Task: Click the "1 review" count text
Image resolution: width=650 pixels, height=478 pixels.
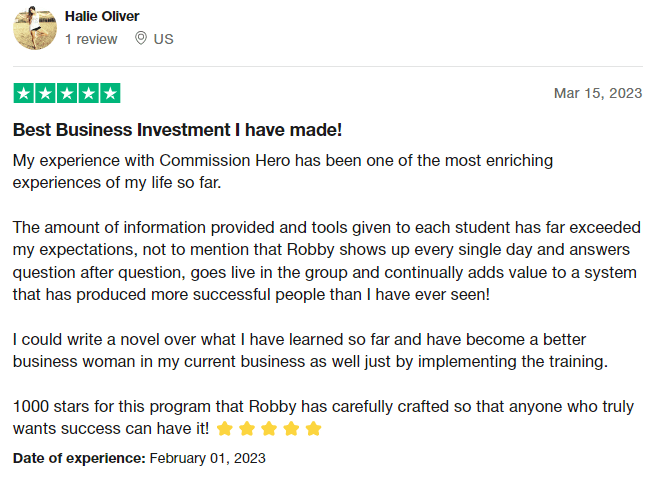Action: (x=91, y=39)
